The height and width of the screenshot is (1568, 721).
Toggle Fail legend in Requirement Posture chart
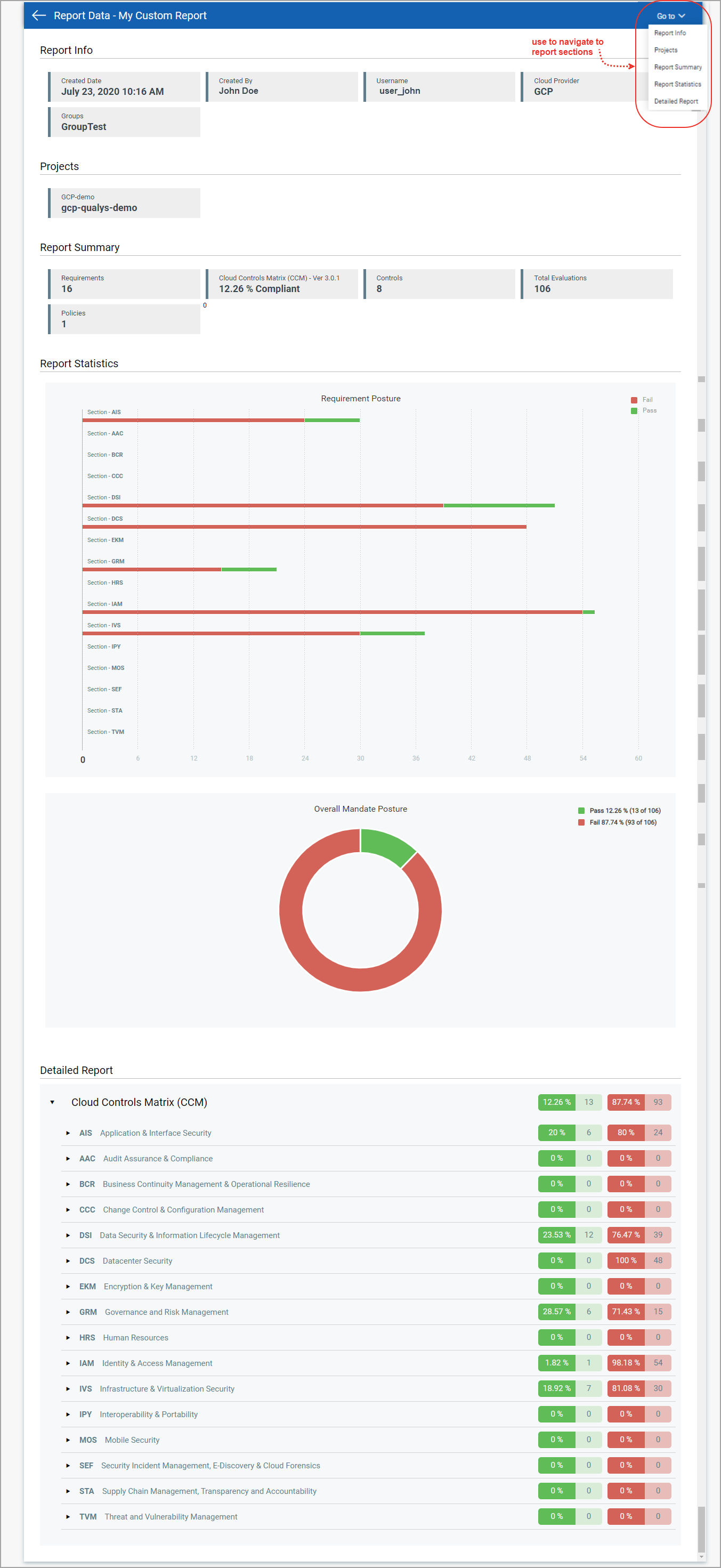[x=642, y=400]
